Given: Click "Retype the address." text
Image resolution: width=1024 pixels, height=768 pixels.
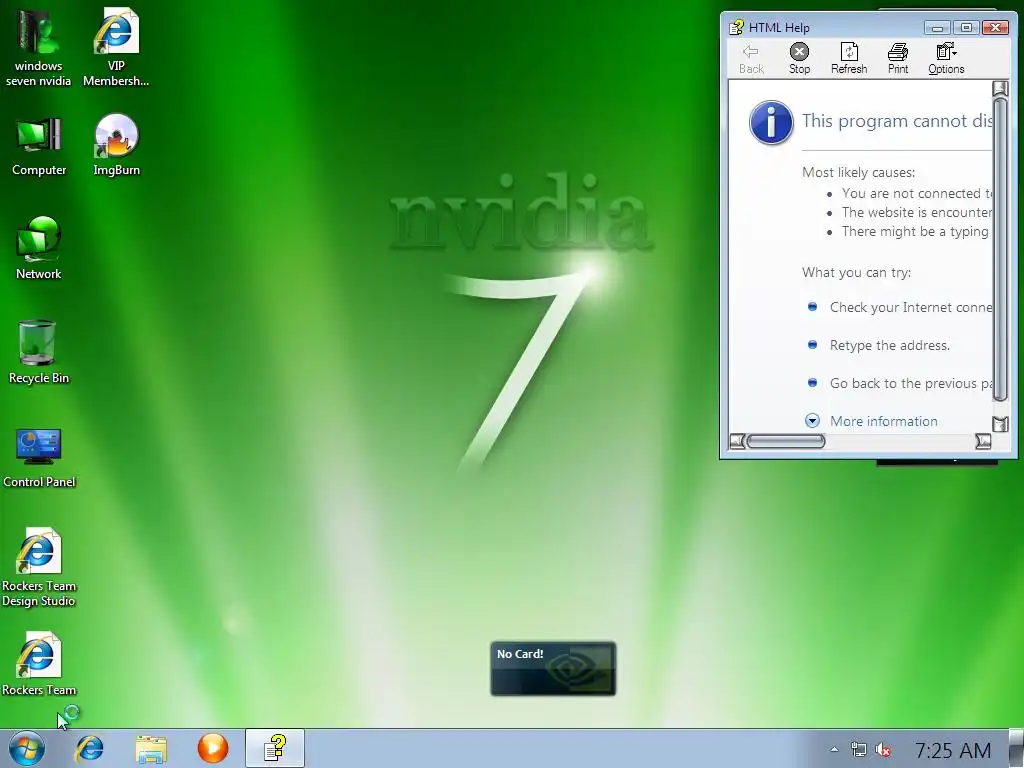Looking at the screenshot, I should pyautogui.click(x=889, y=345).
